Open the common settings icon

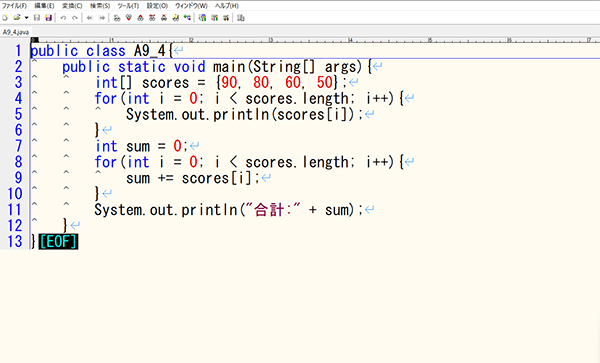pos(215,18)
